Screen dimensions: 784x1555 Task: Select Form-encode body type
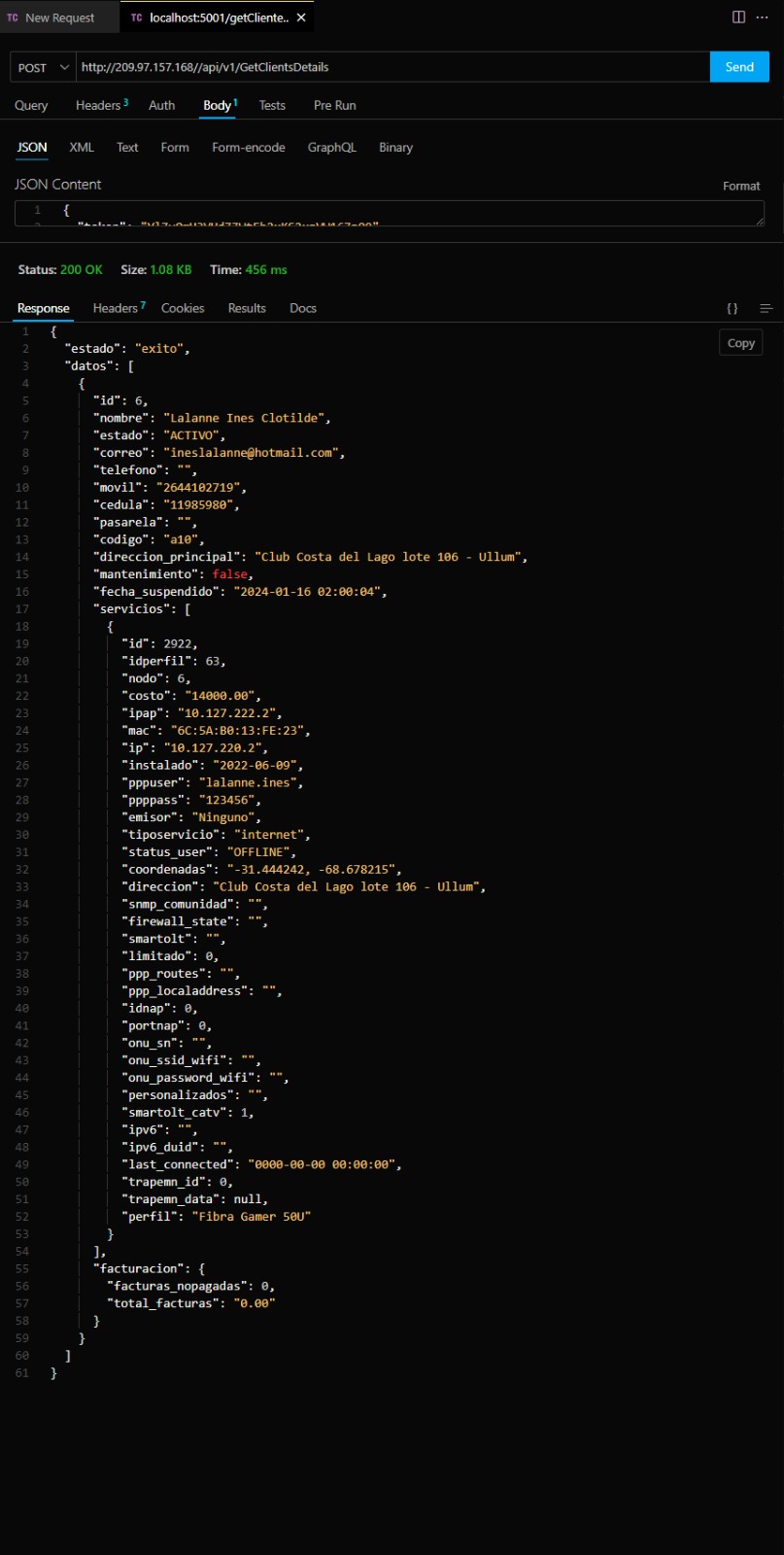249,147
